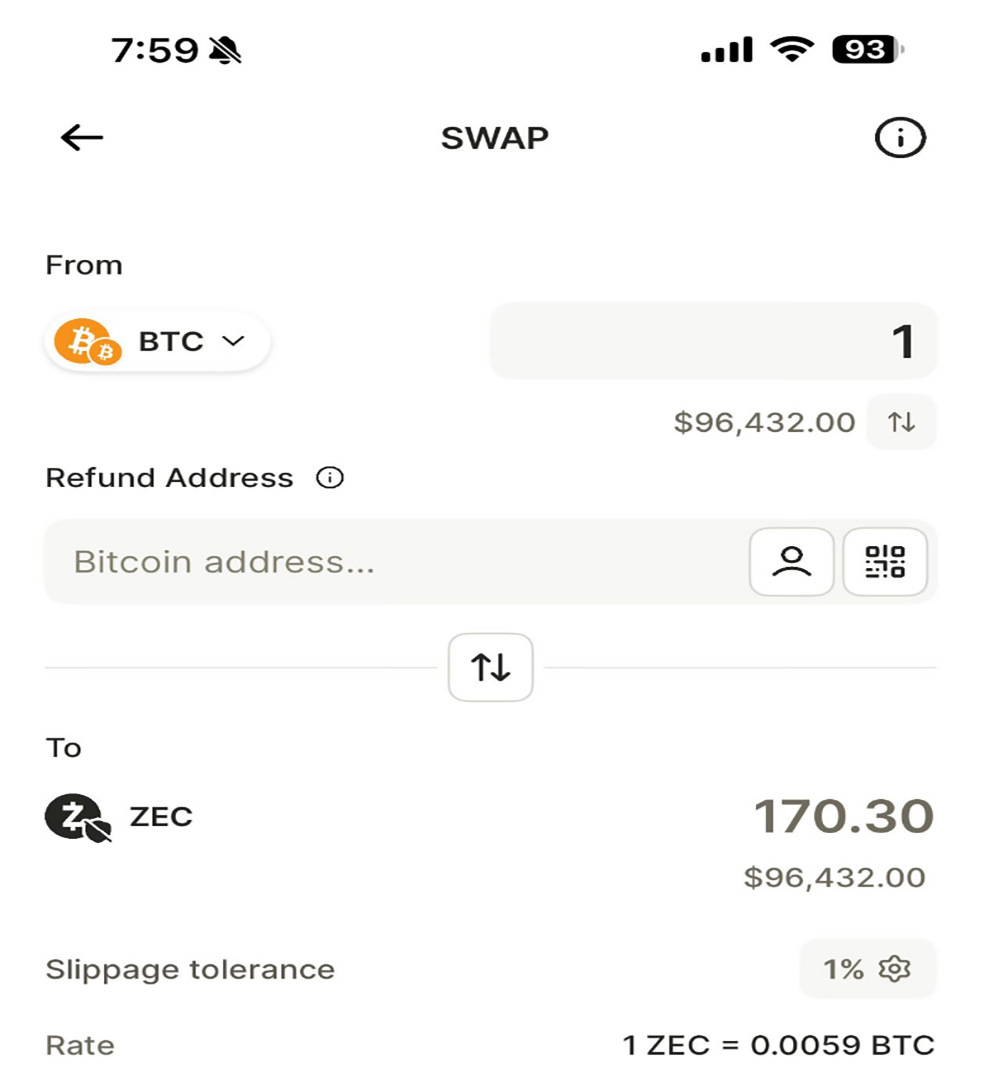984x1087 pixels.
Task: Scan QR code for refund address
Action: point(885,561)
